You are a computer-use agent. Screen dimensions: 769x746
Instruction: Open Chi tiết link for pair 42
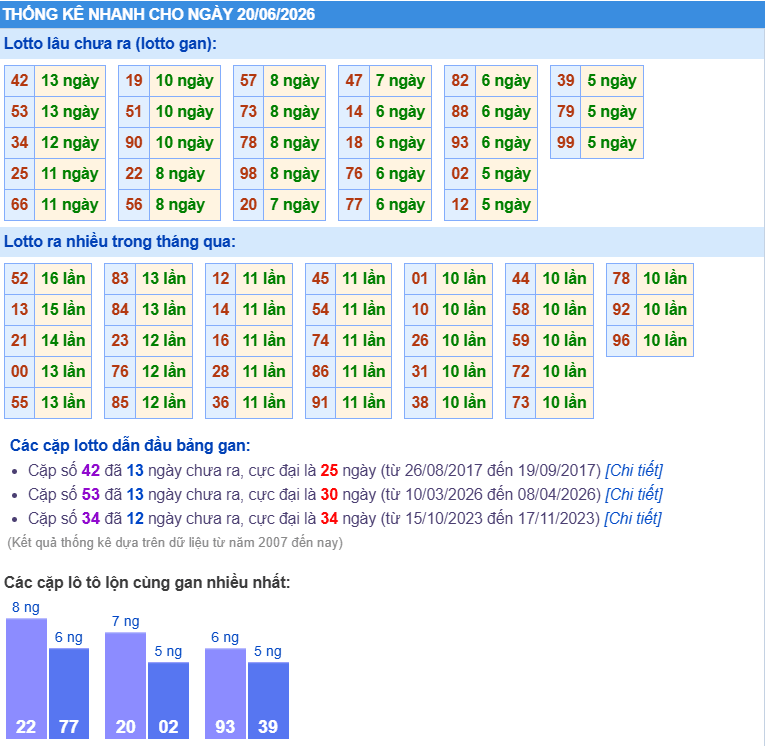(x=634, y=470)
